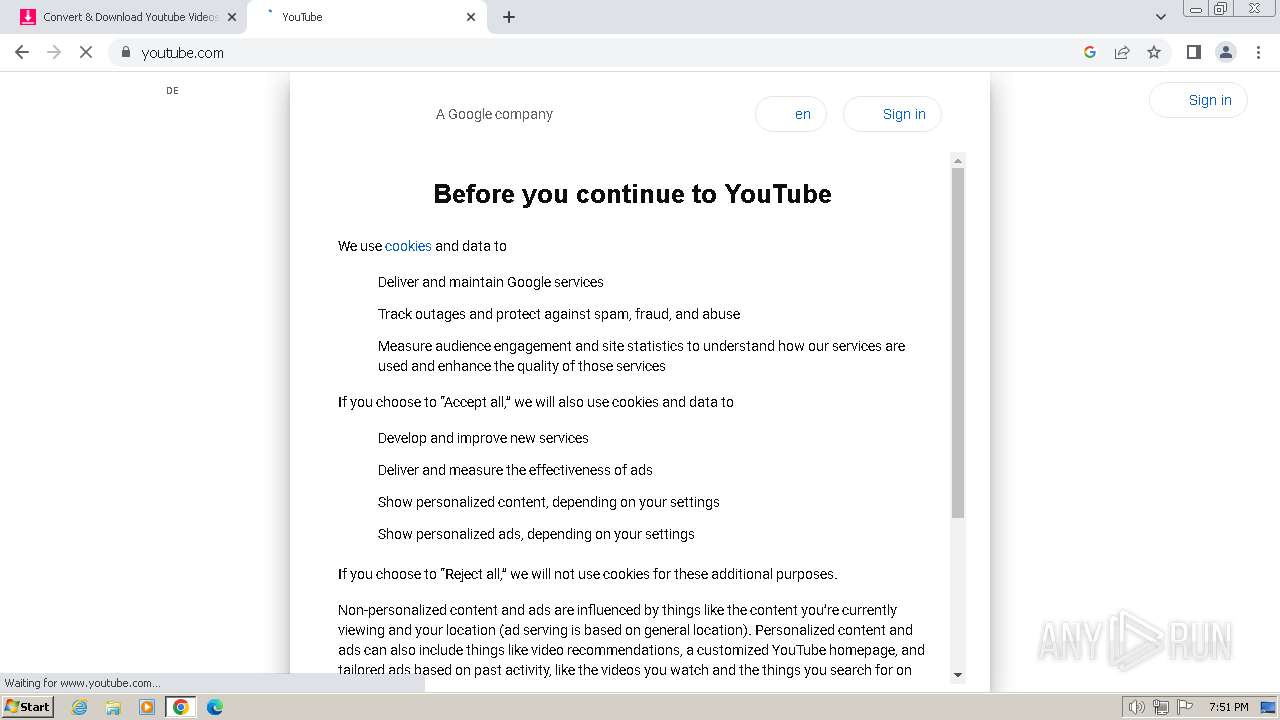The width and height of the screenshot is (1280, 720).
Task: Click 'Deliver and measure the effectiveness of ads'
Action: pyautogui.click(x=515, y=470)
